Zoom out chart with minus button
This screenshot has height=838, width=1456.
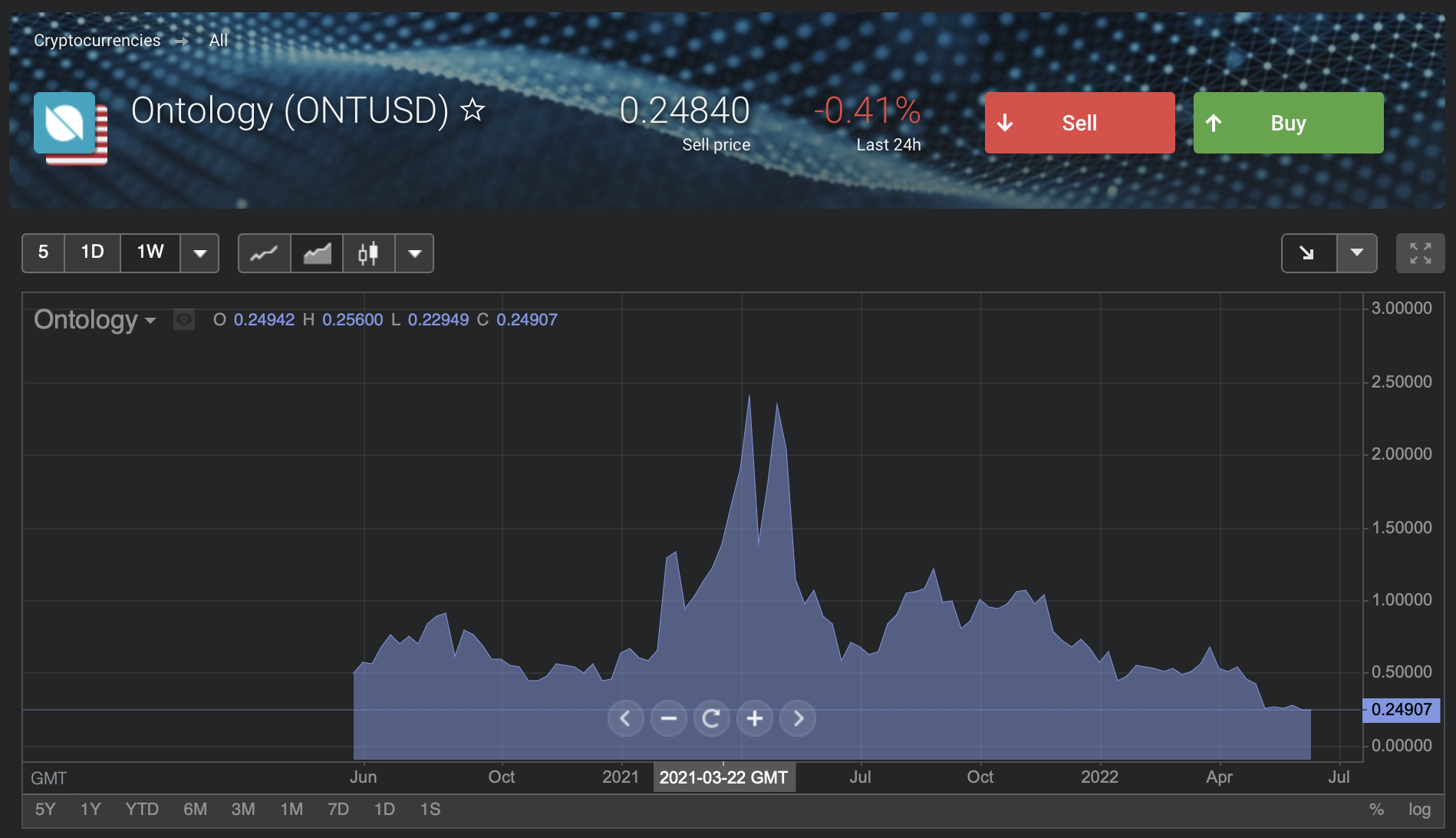[668, 718]
